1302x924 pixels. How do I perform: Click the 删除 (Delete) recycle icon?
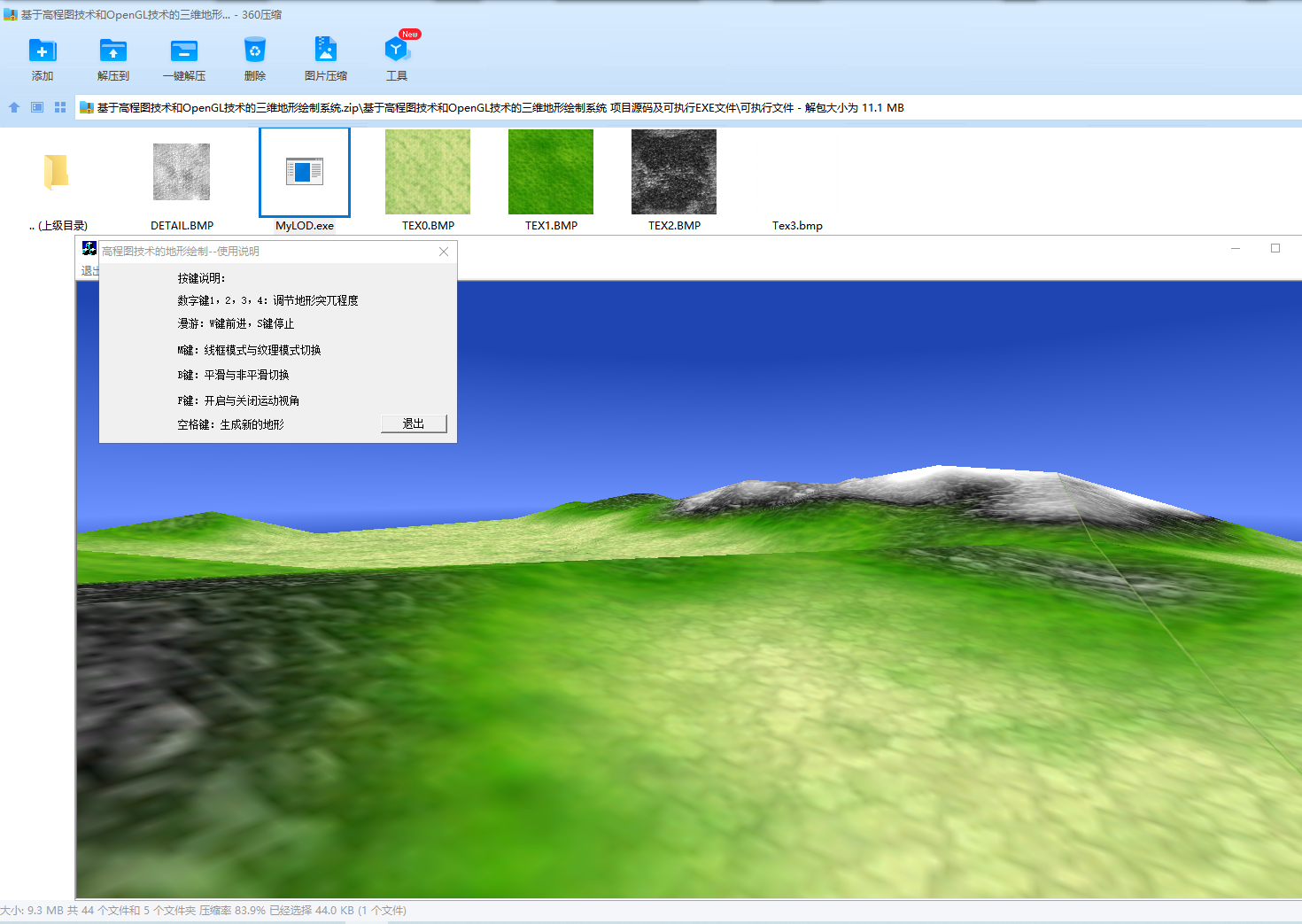tap(255, 50)
